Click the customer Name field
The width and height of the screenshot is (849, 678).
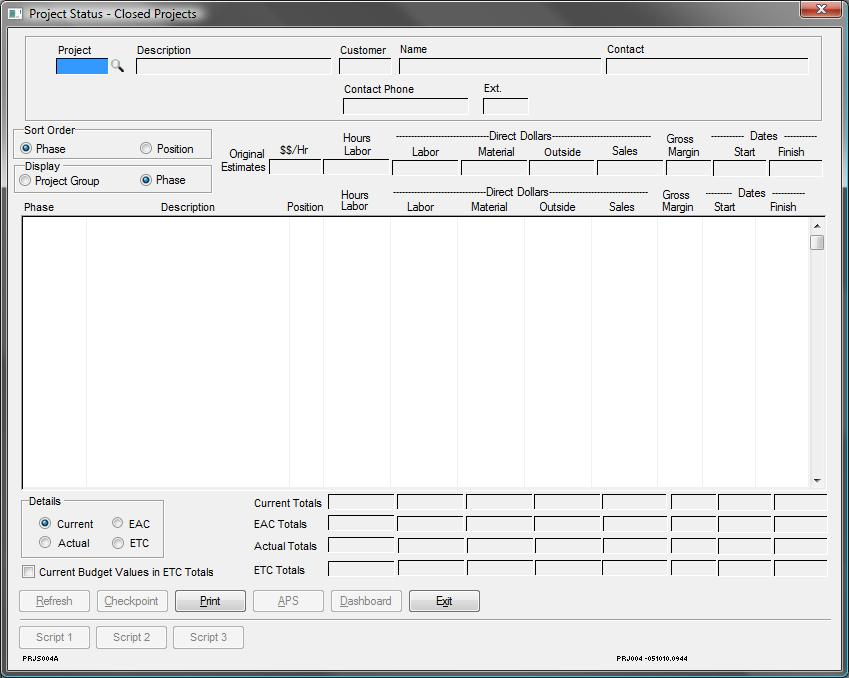click(500, 66)
